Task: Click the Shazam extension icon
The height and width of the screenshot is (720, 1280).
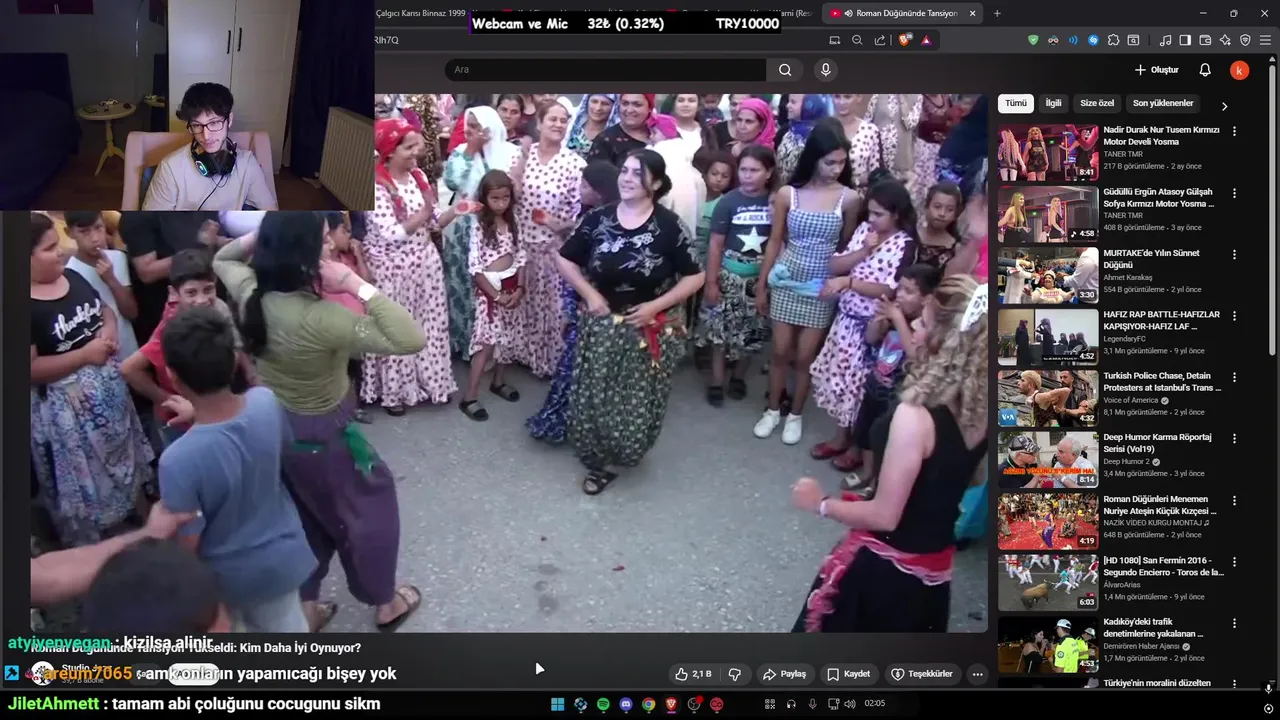Action: pos(1093,40)
